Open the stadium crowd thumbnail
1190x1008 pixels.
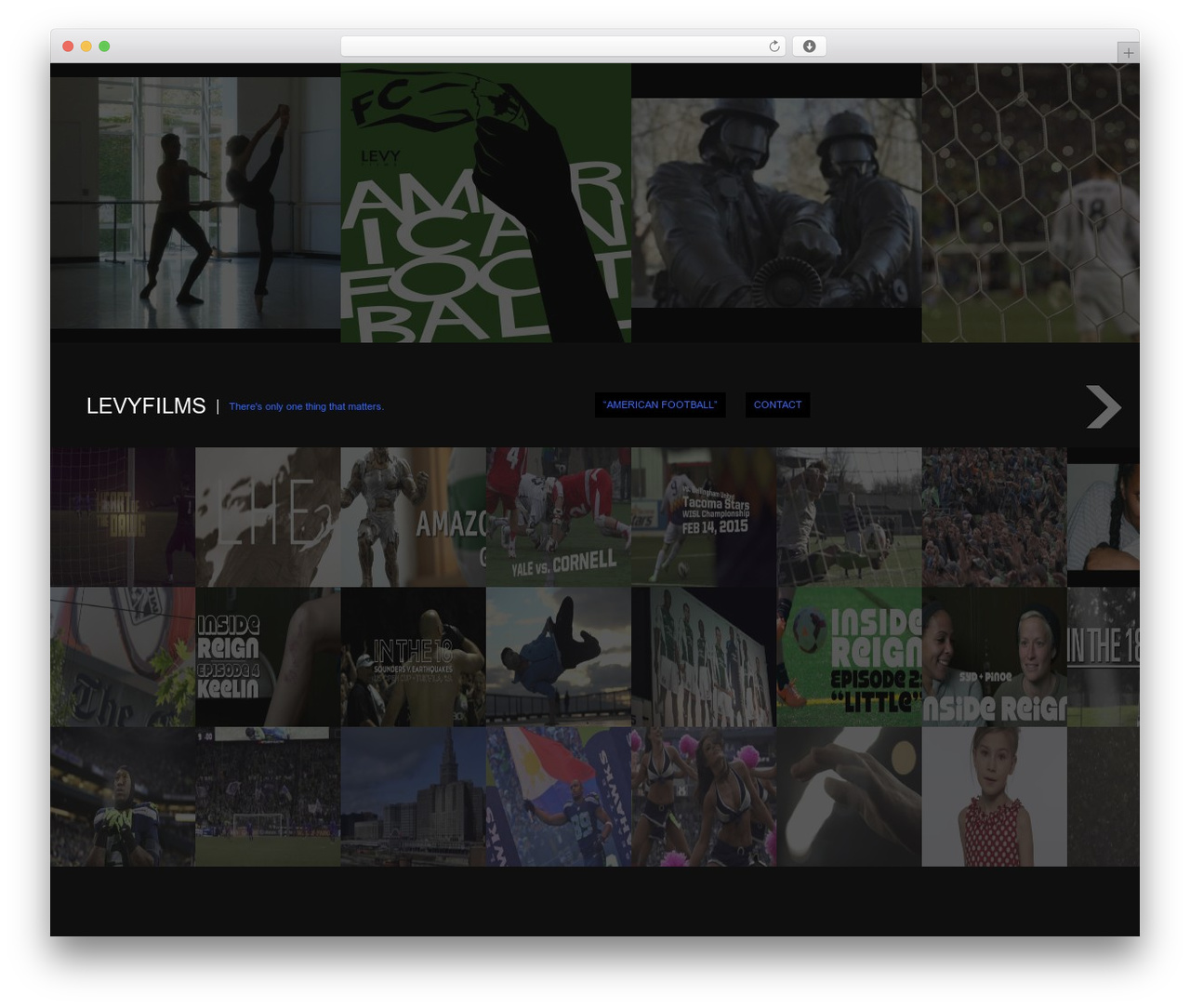[x=995, y=517]
